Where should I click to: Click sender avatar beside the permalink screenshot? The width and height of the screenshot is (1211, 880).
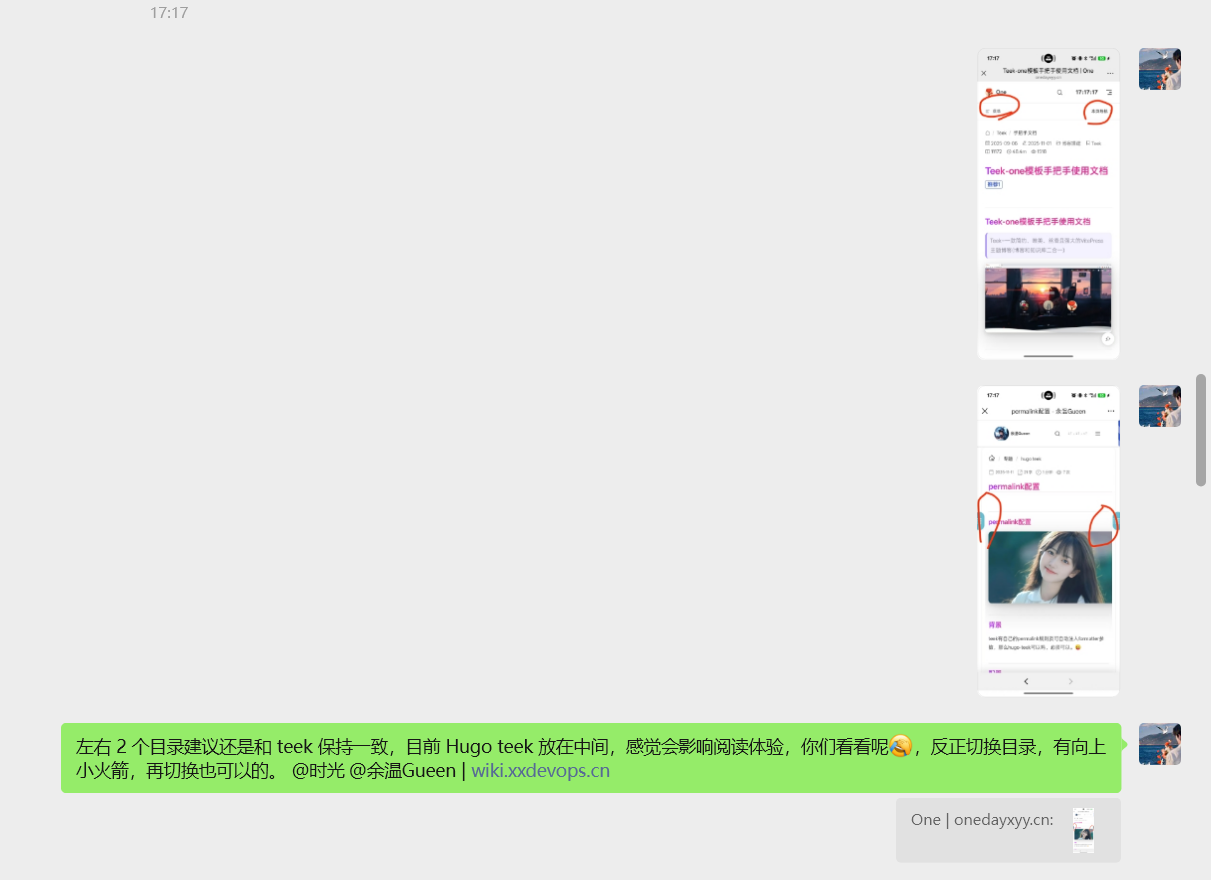tap(1160, 406)
